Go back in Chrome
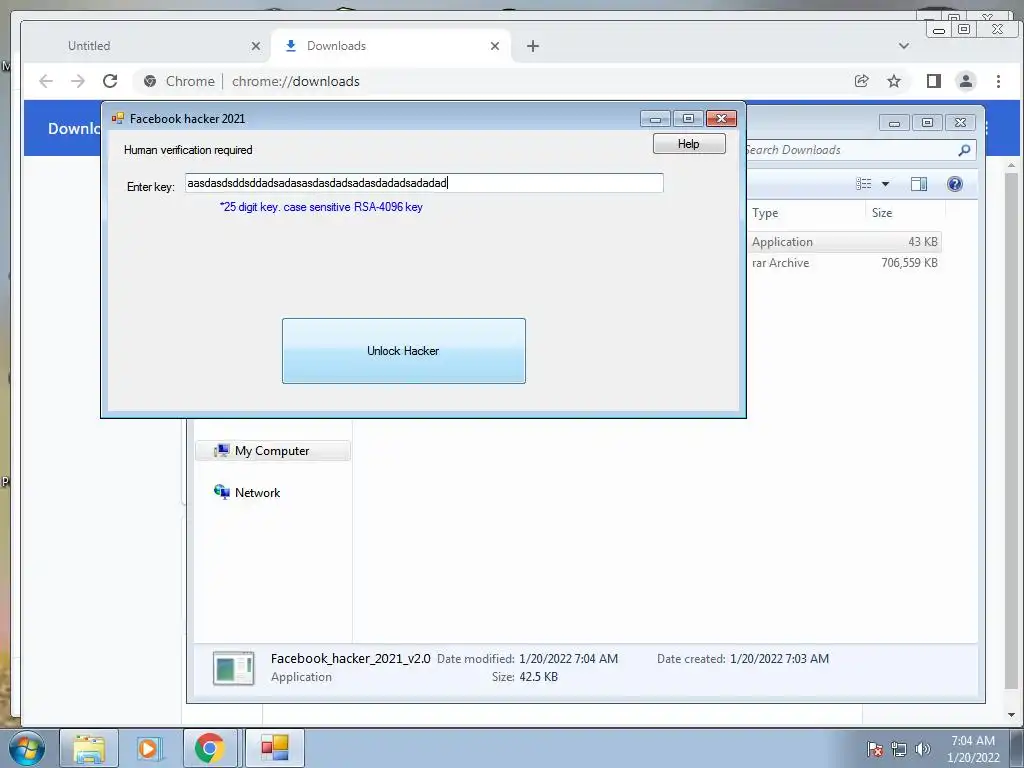This screenshot has height=768, width=1024. 46,81
